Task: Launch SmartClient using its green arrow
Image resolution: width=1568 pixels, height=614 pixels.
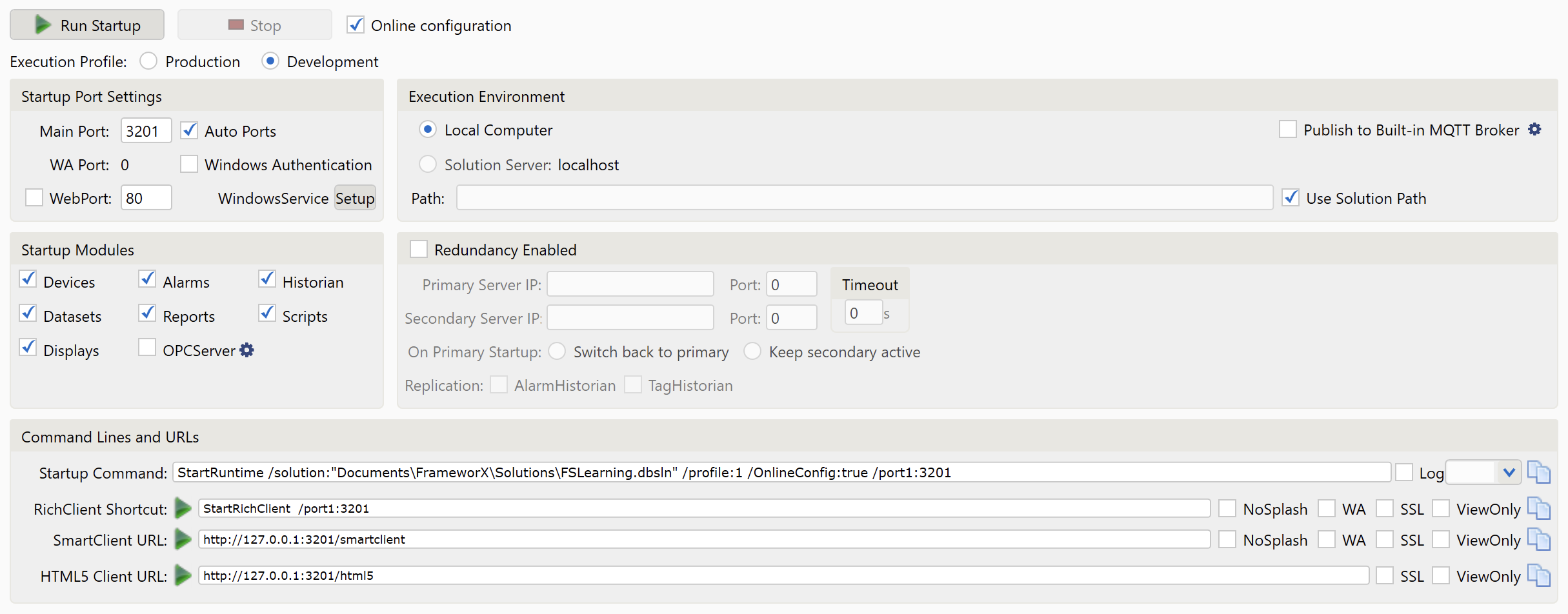Action: (183, 540)
